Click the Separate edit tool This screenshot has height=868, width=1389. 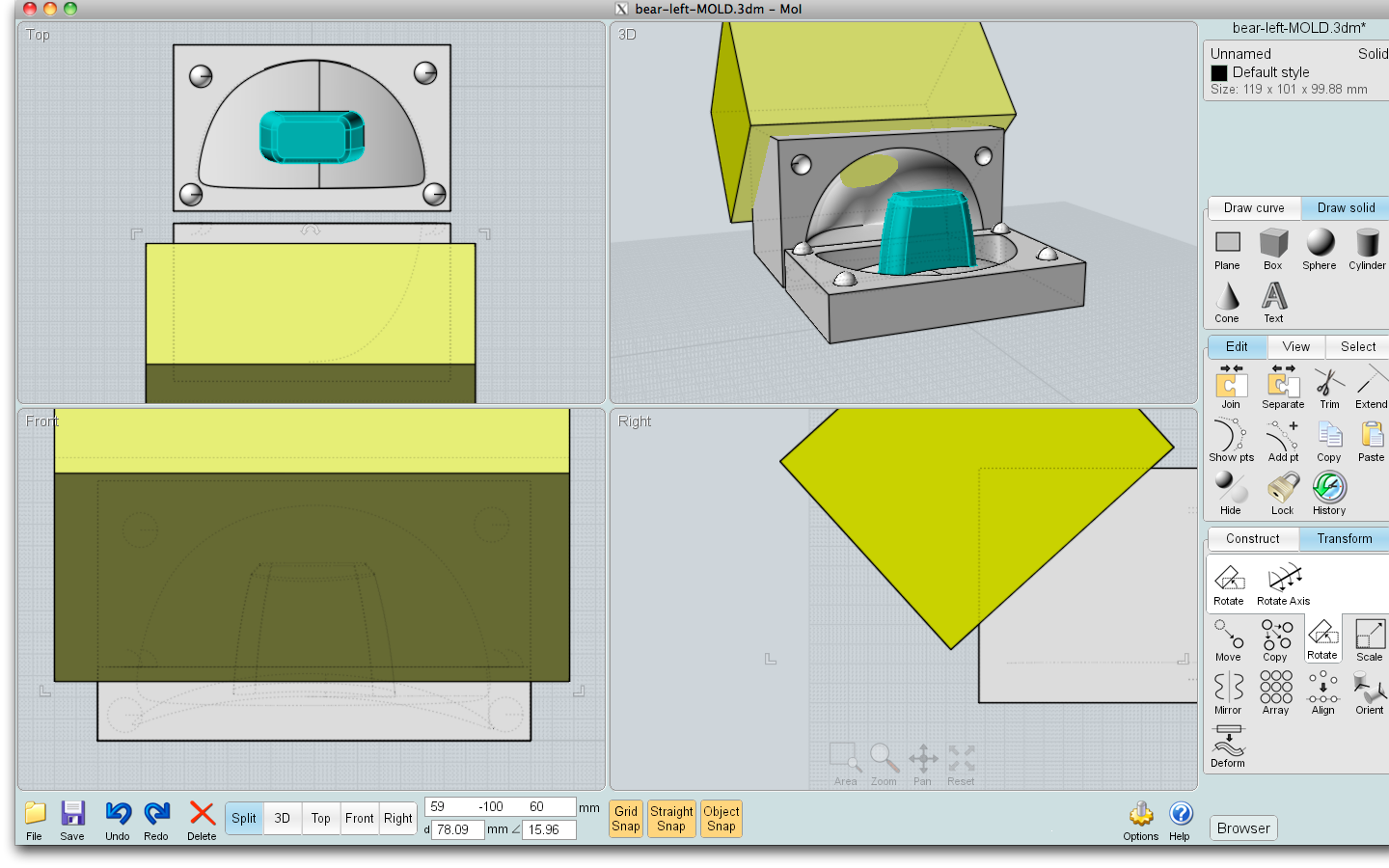[x=1283, y=387]
